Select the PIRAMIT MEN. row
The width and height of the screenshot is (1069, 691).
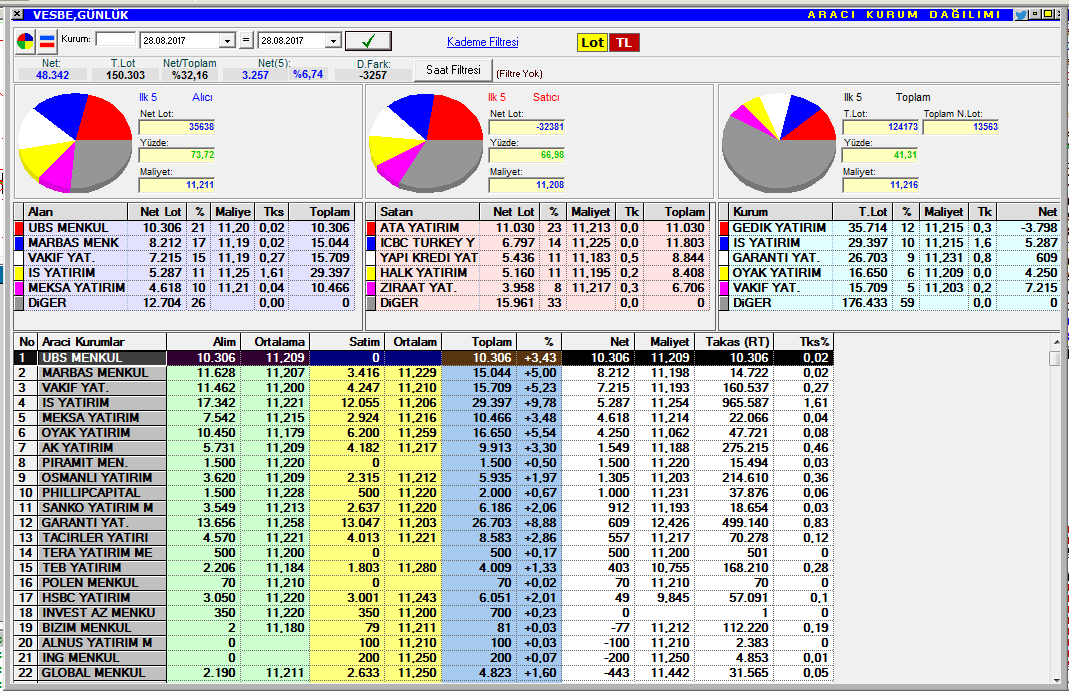pos(423,463)
